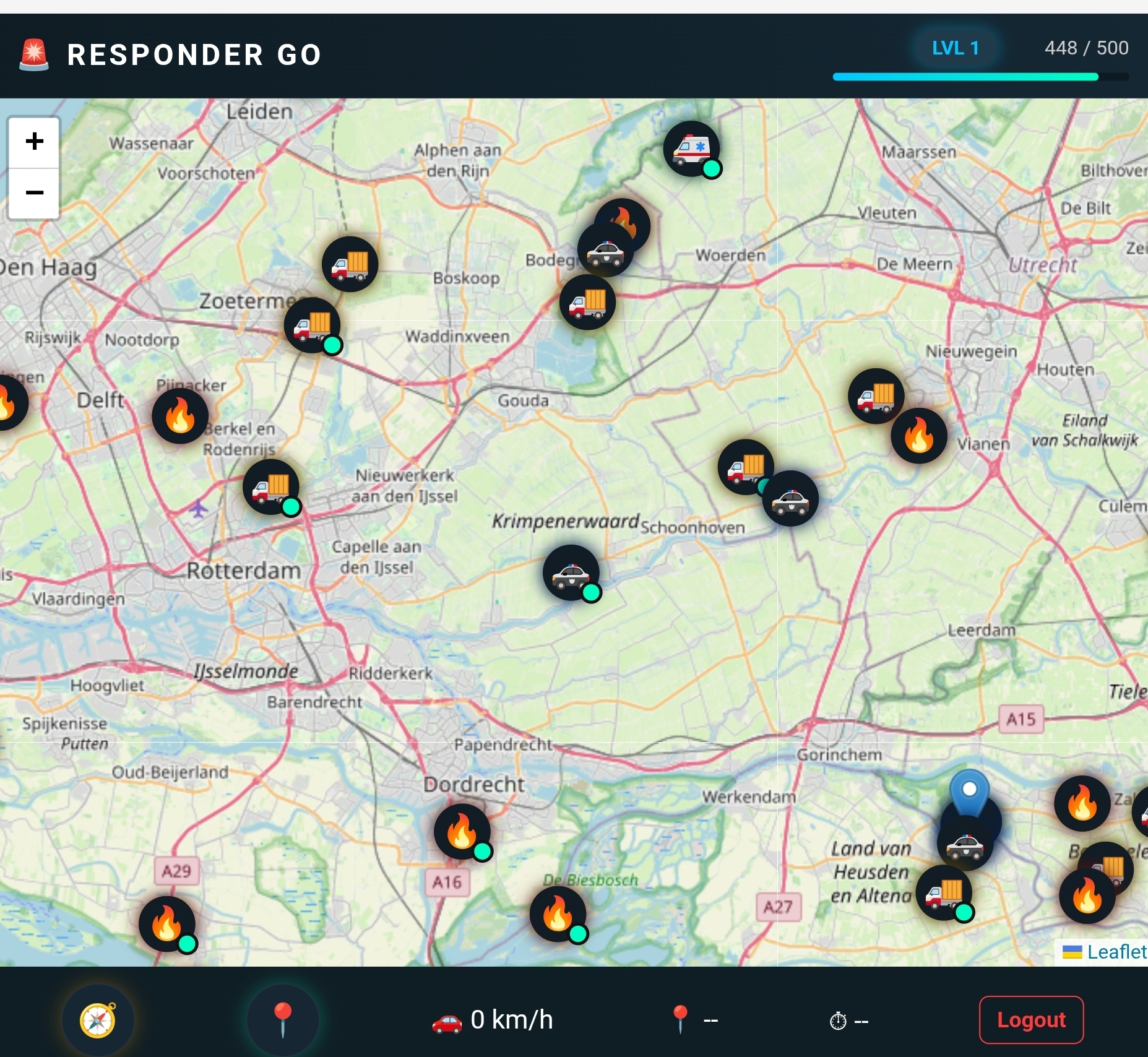
Task: Click the truck marker near Land van Heusden
Action: (x=943, y=892)
